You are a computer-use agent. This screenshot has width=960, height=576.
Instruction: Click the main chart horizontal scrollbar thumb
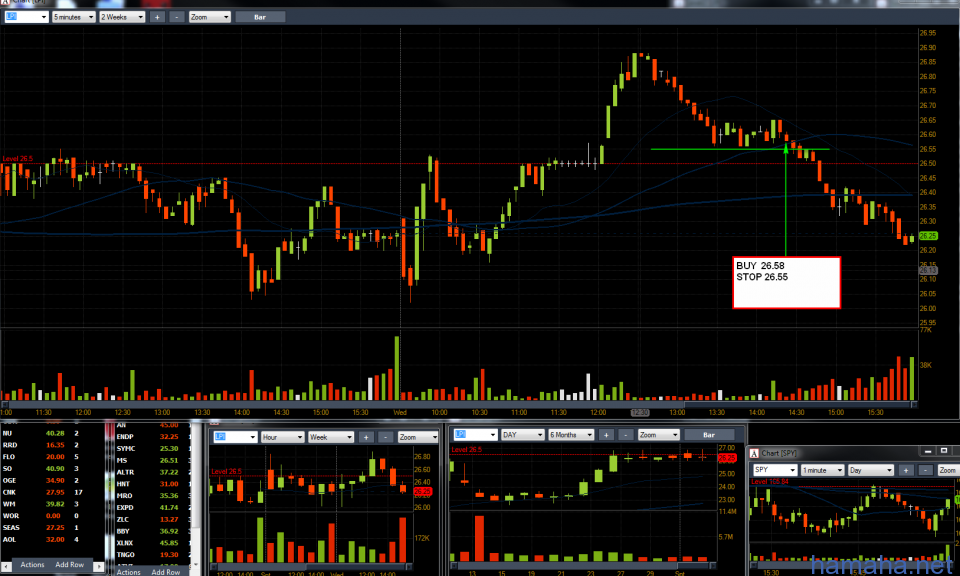[797, 405]
